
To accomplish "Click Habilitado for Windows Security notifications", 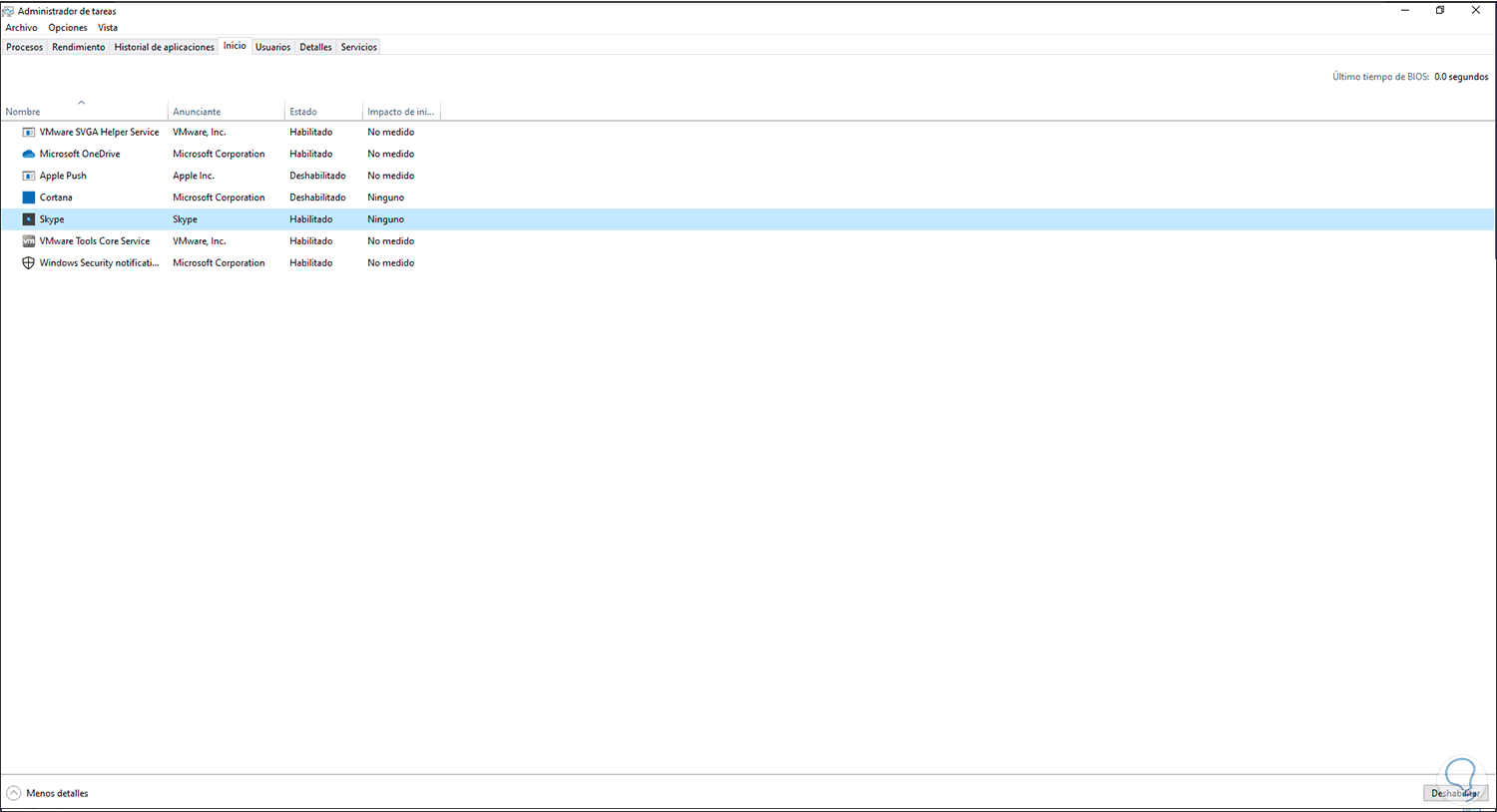I will coord(311,263).
